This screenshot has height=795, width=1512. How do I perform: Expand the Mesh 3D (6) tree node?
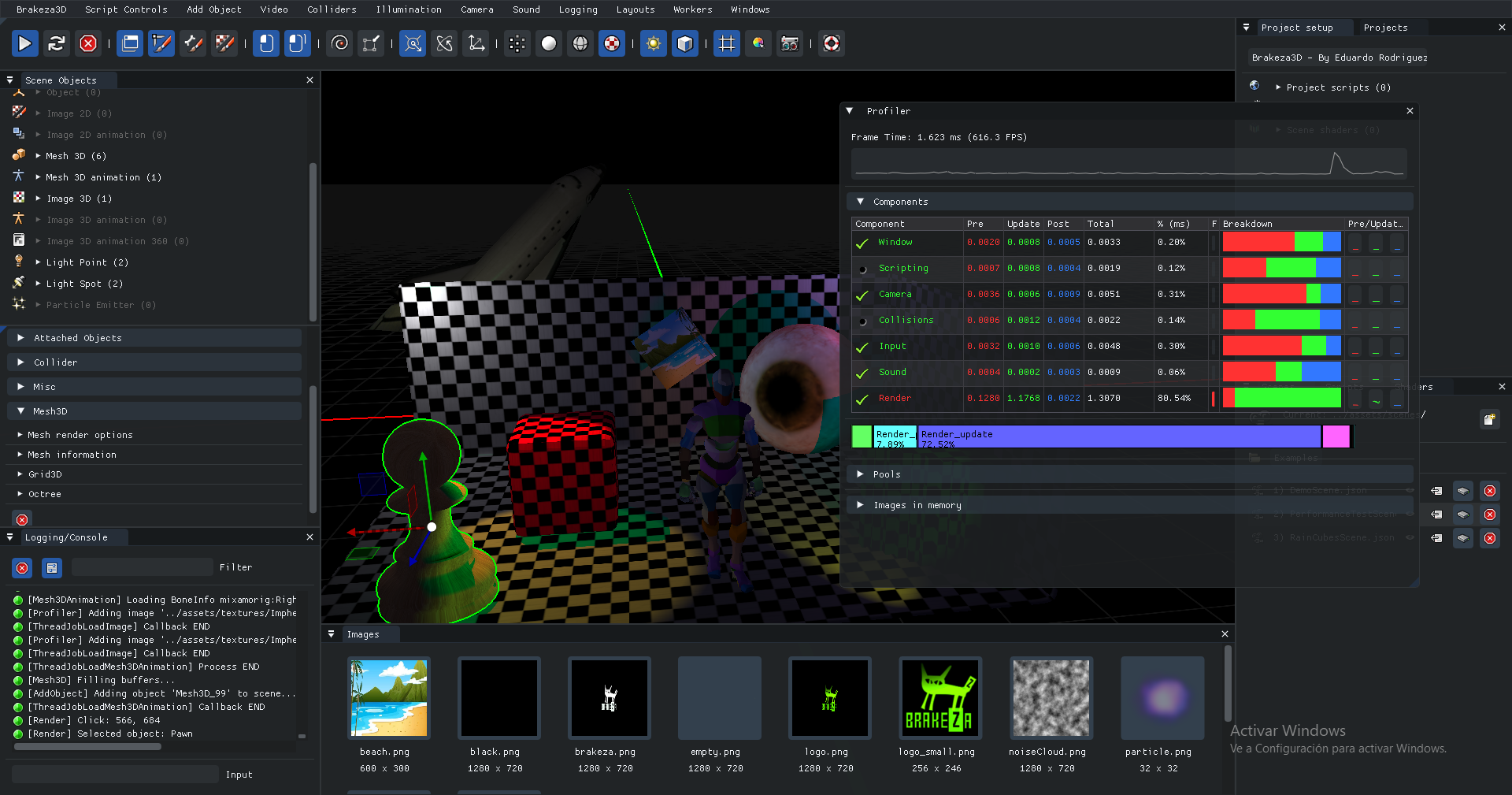point(38,156)
